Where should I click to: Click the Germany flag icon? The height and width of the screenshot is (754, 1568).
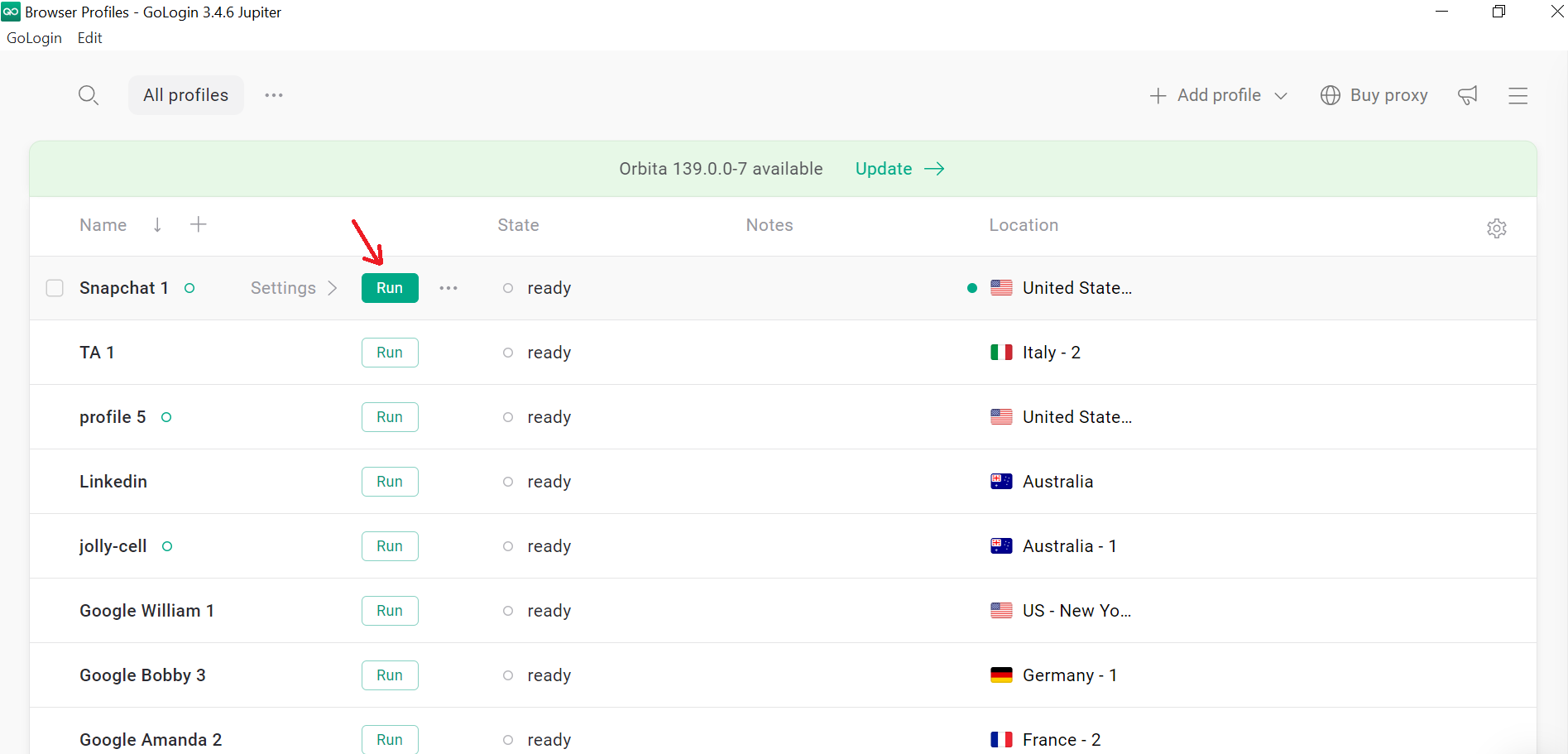coord(1001,675)
